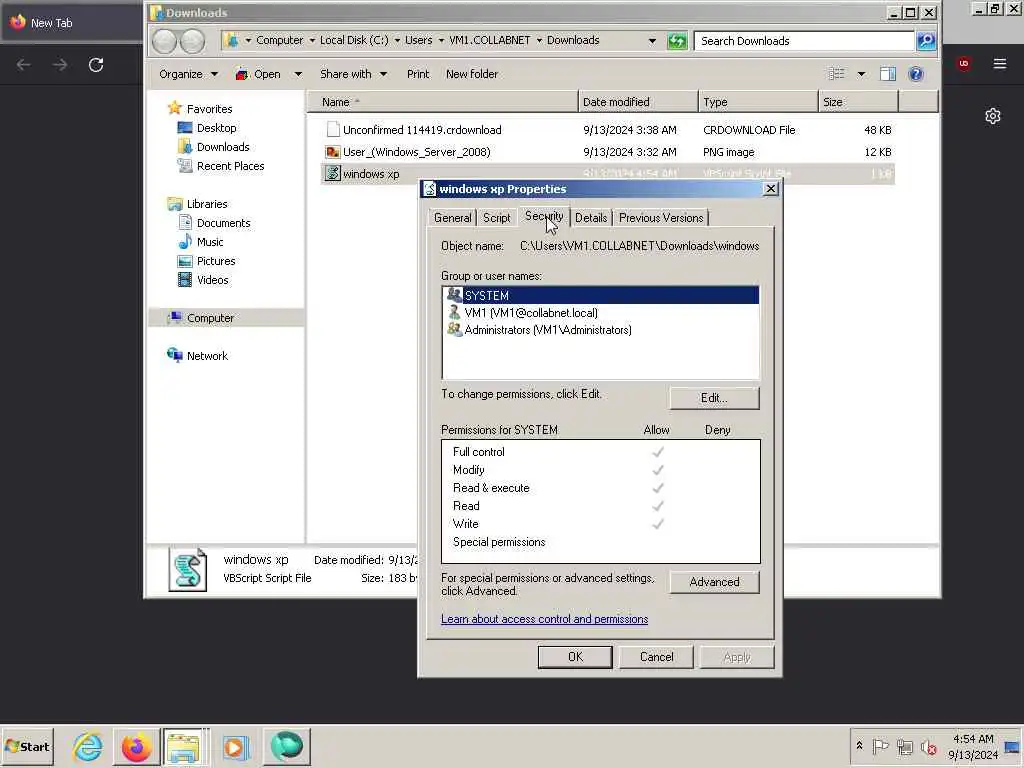Click the Write allow checkmark

(658, 524)
